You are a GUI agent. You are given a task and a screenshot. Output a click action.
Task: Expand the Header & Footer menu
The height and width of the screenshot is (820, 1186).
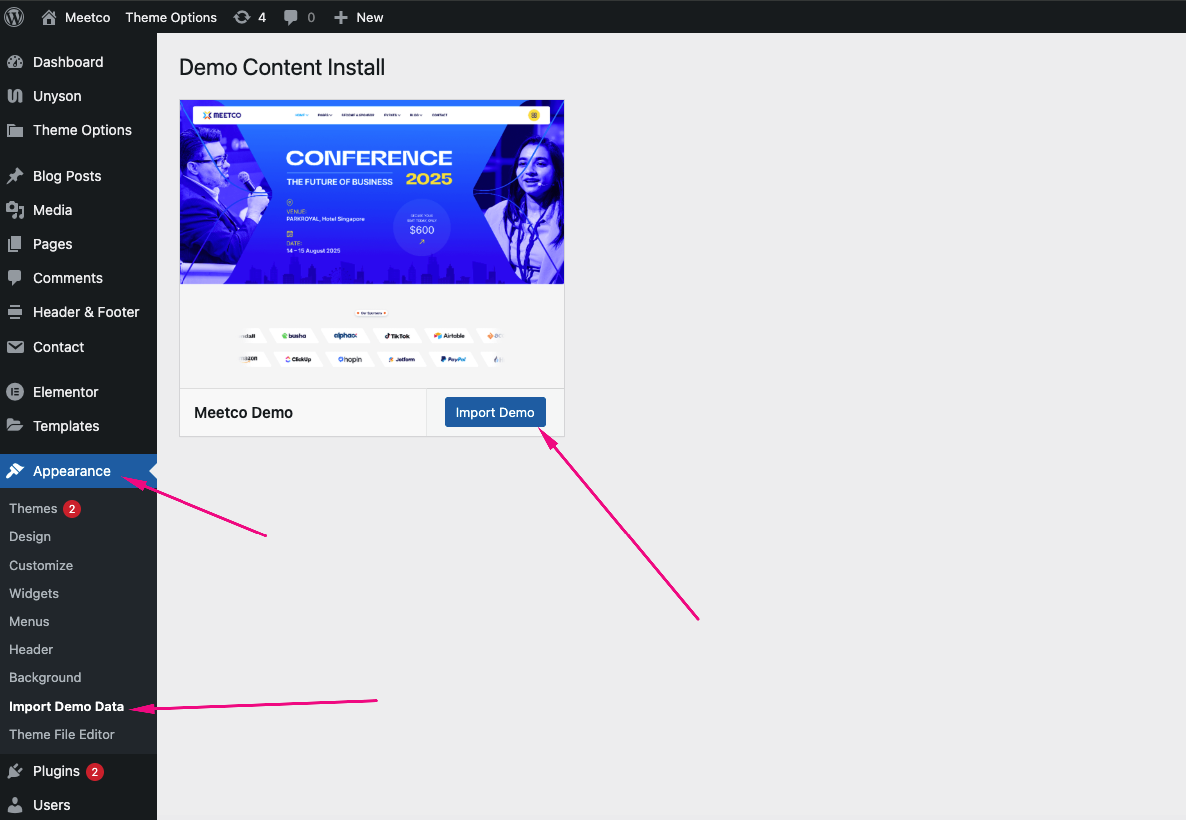[86, 312]
